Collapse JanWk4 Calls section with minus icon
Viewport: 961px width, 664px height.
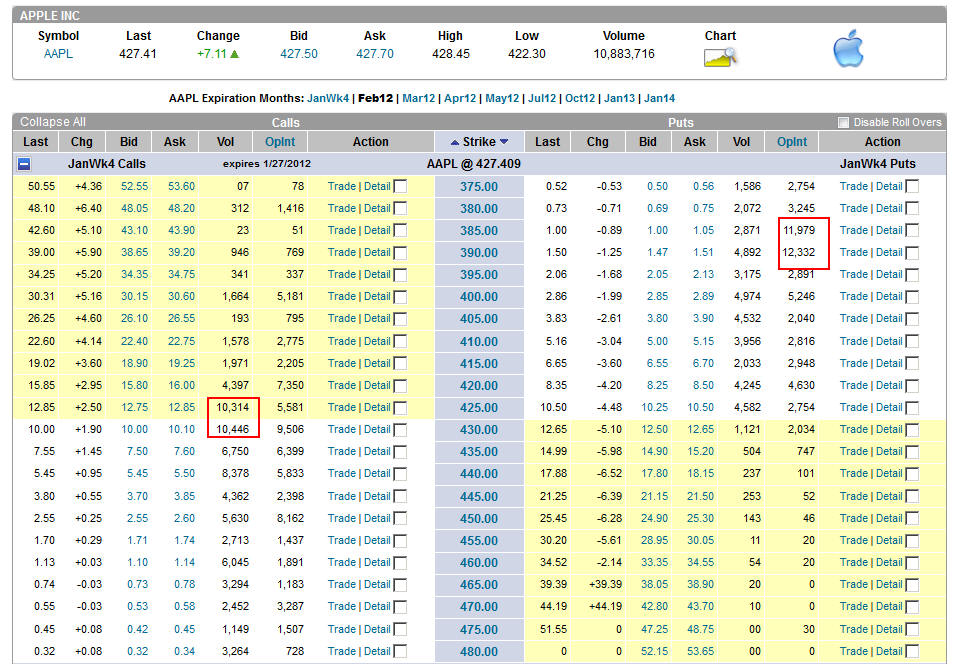(24, 164)
